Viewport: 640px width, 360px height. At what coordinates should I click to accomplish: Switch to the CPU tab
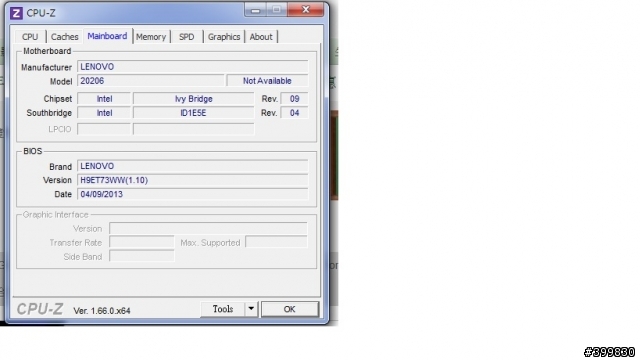pyautogui.click(x=30, y=37)
